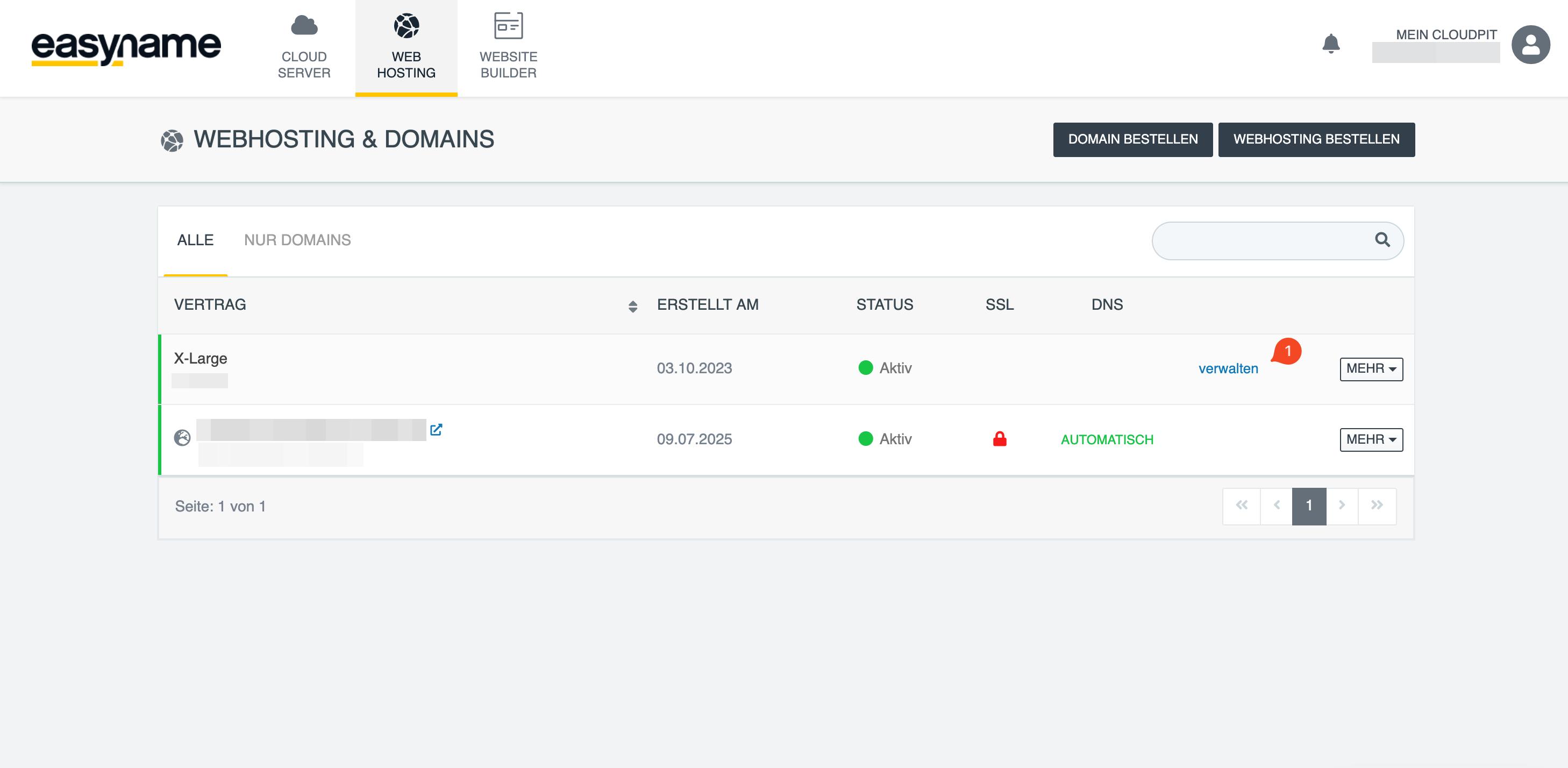Open the user profile avatar
The image size is (1568, 768).
click(x=1530, y=45)
